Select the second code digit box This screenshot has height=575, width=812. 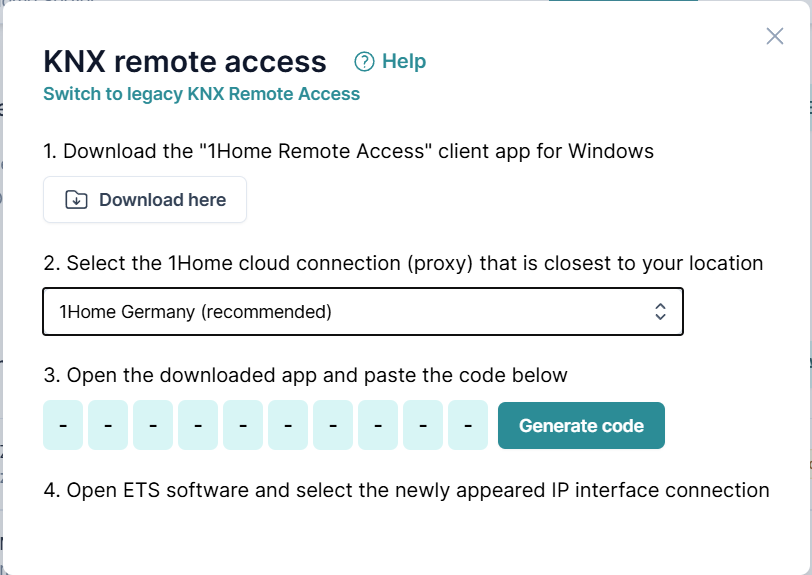point(108,426)
